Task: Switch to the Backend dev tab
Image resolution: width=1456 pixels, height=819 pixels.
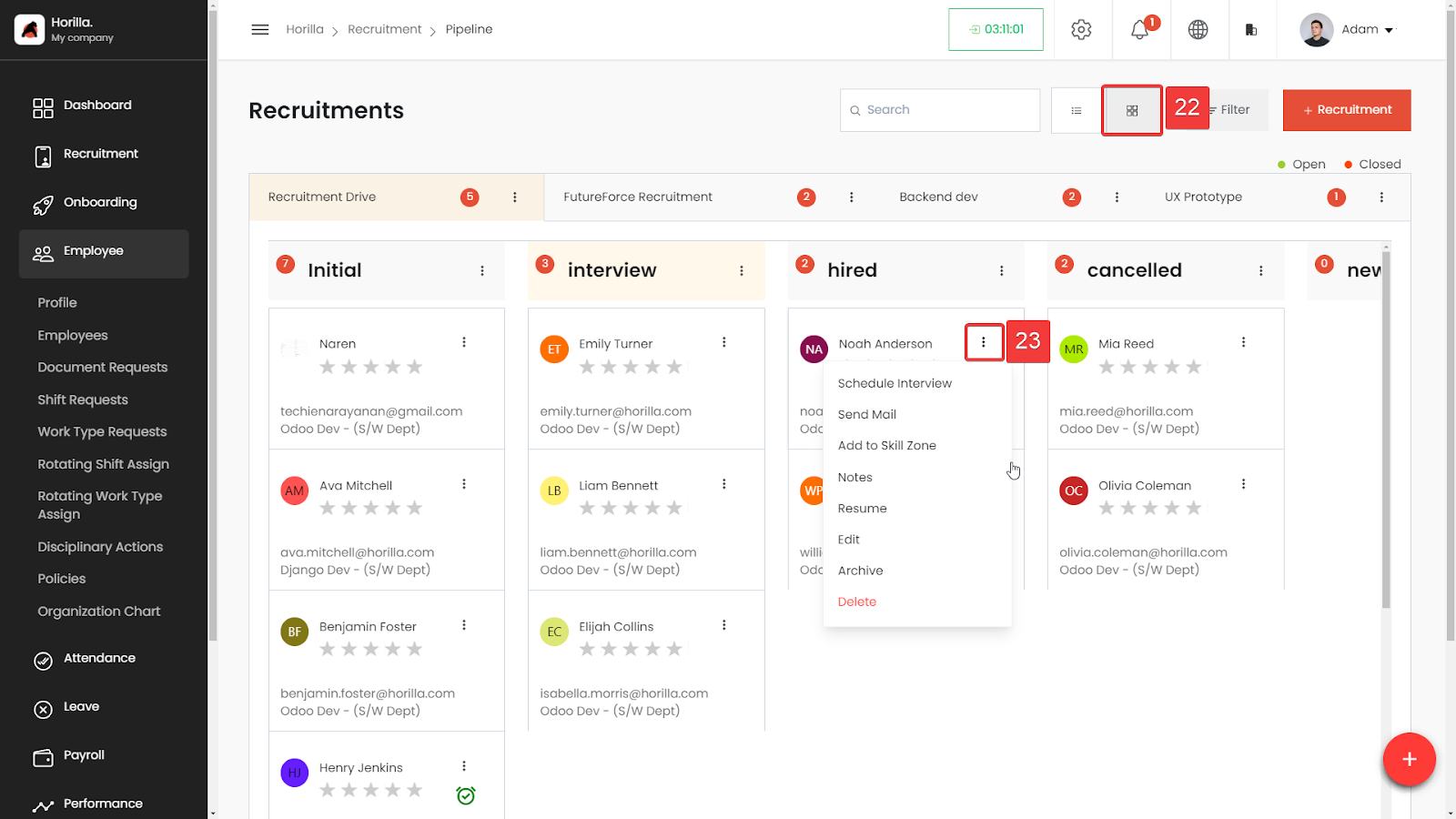Action: (938, 197)
